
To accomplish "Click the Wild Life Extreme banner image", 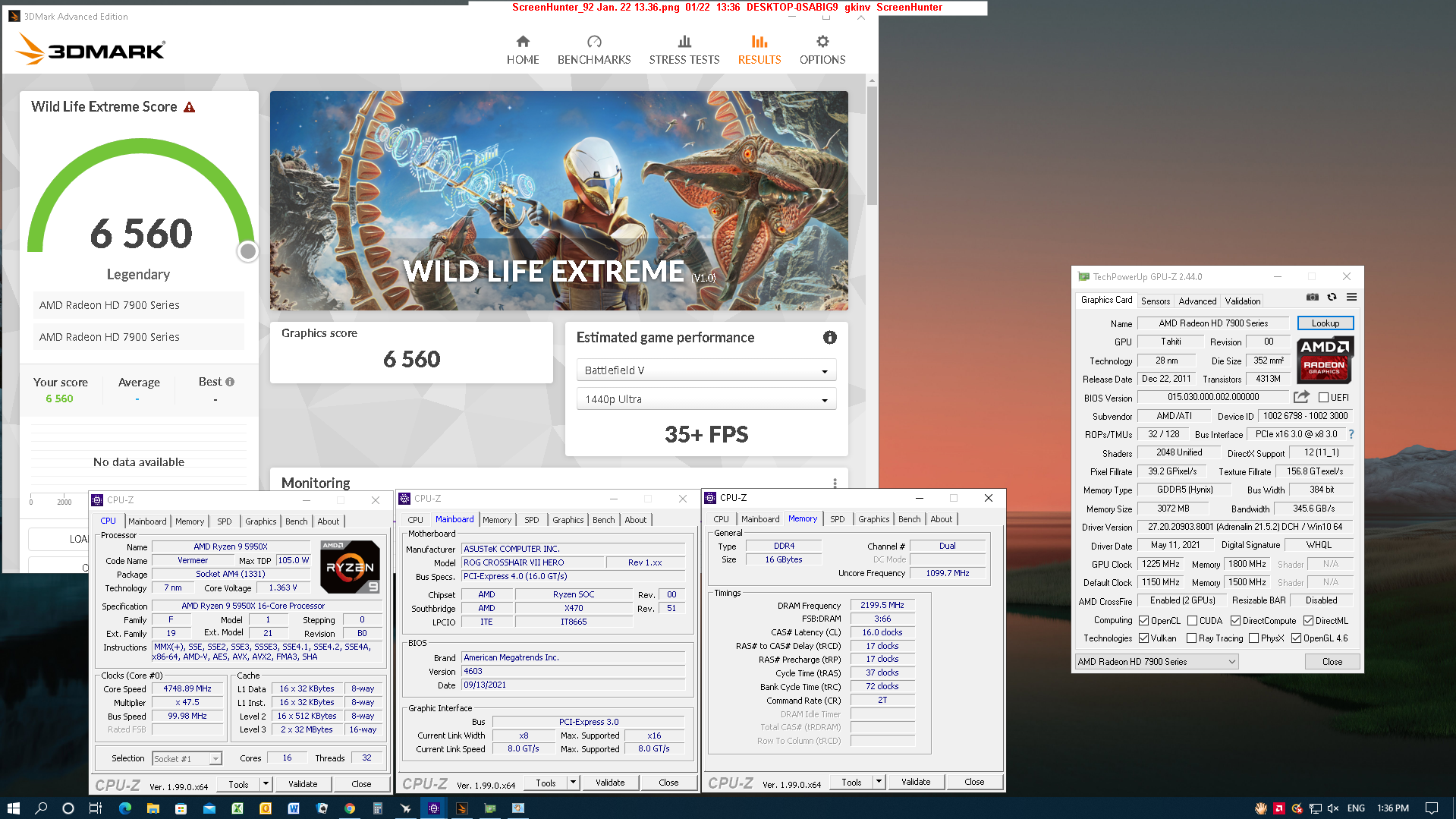I will [x=558, y=200].
